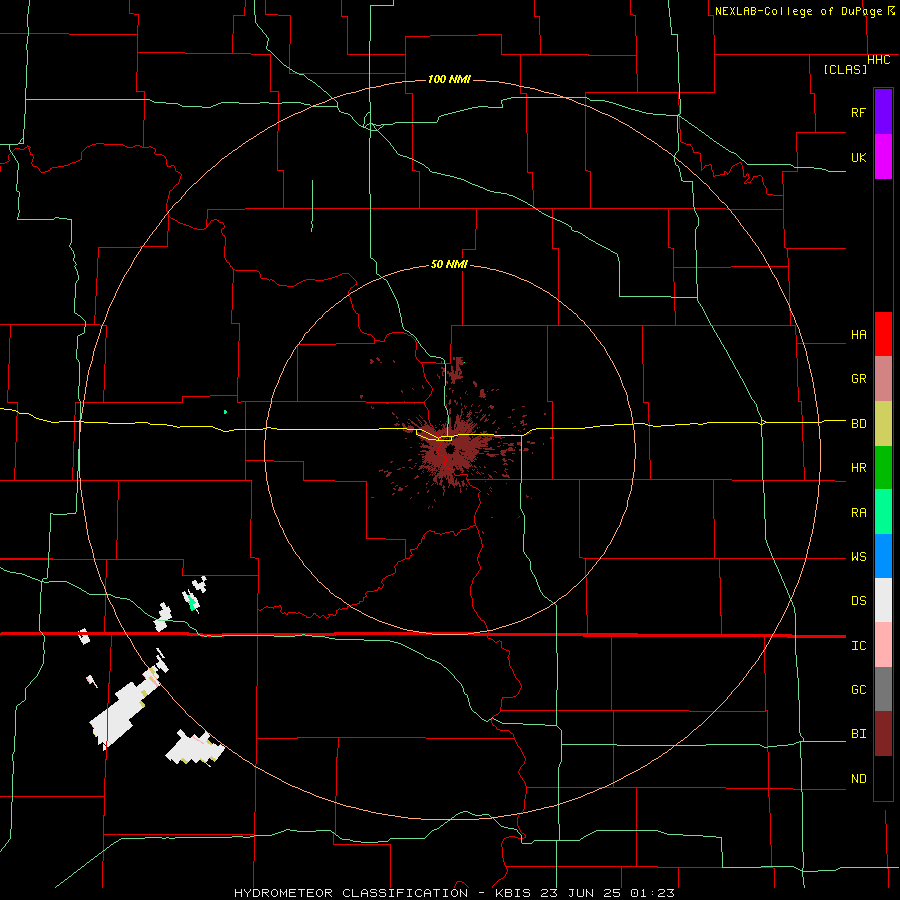Click the HYDROMETEOR CLASSIFICATION title text
This screenshot has height=900, width=900.
[x=350, y=893]
